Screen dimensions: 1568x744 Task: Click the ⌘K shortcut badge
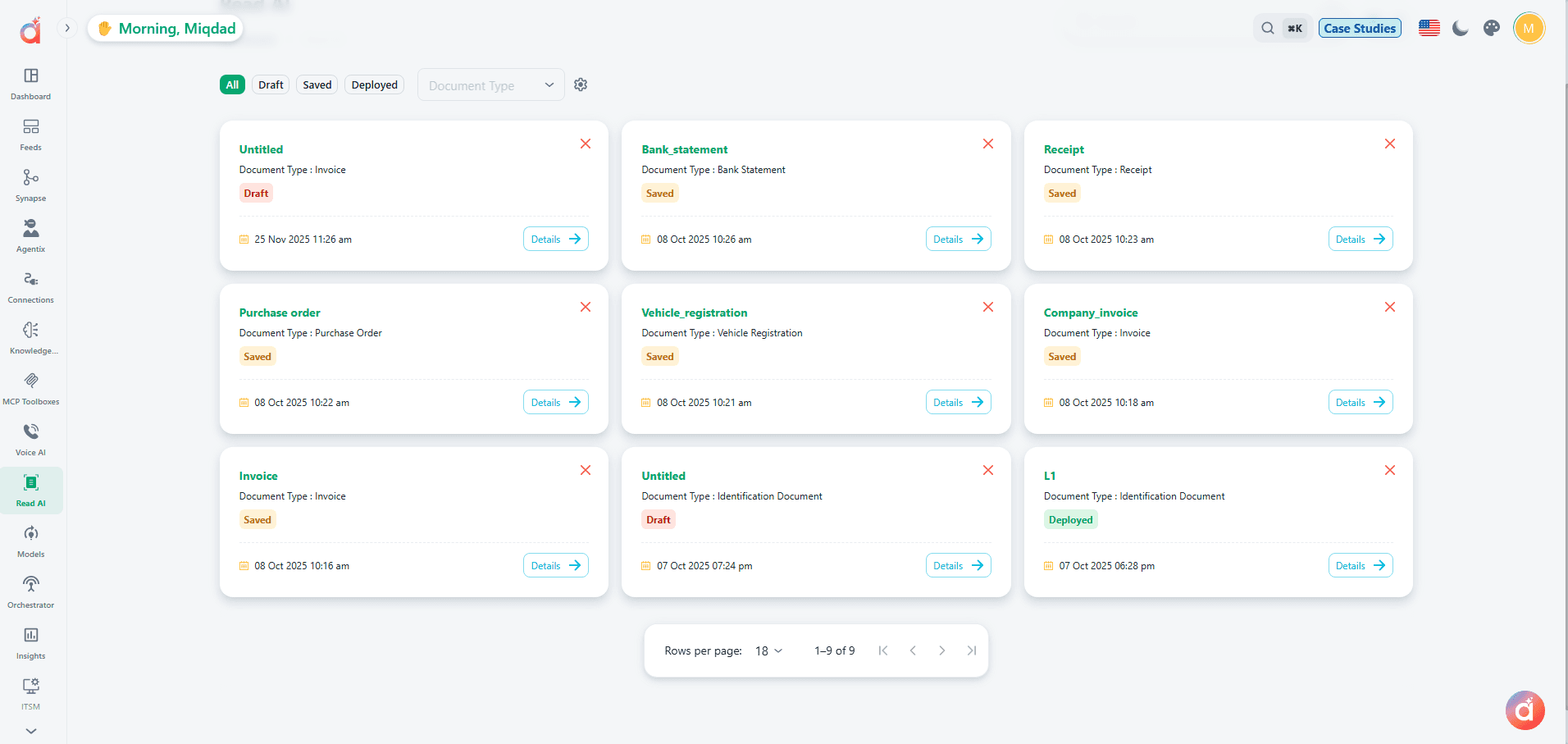(x=1295, y=28)
